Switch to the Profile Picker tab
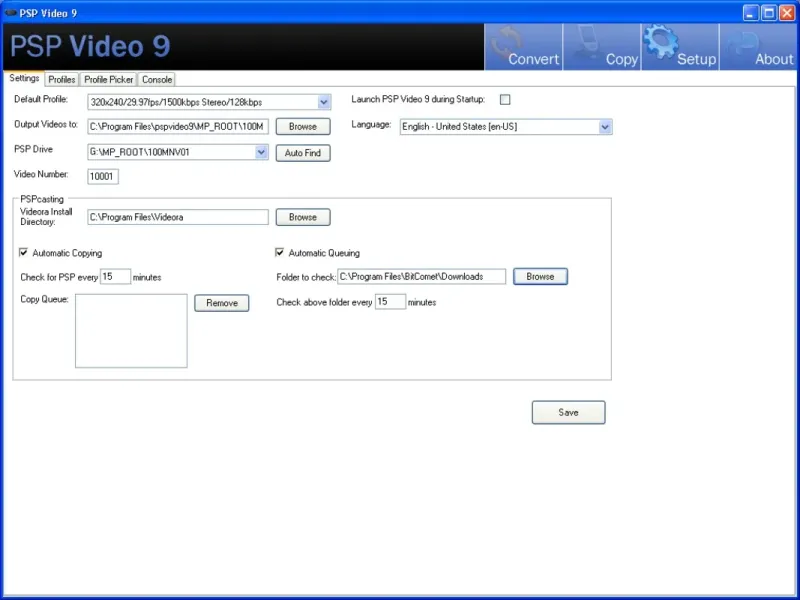Screen dimensions: 800x600 click(x=108, y=80)
